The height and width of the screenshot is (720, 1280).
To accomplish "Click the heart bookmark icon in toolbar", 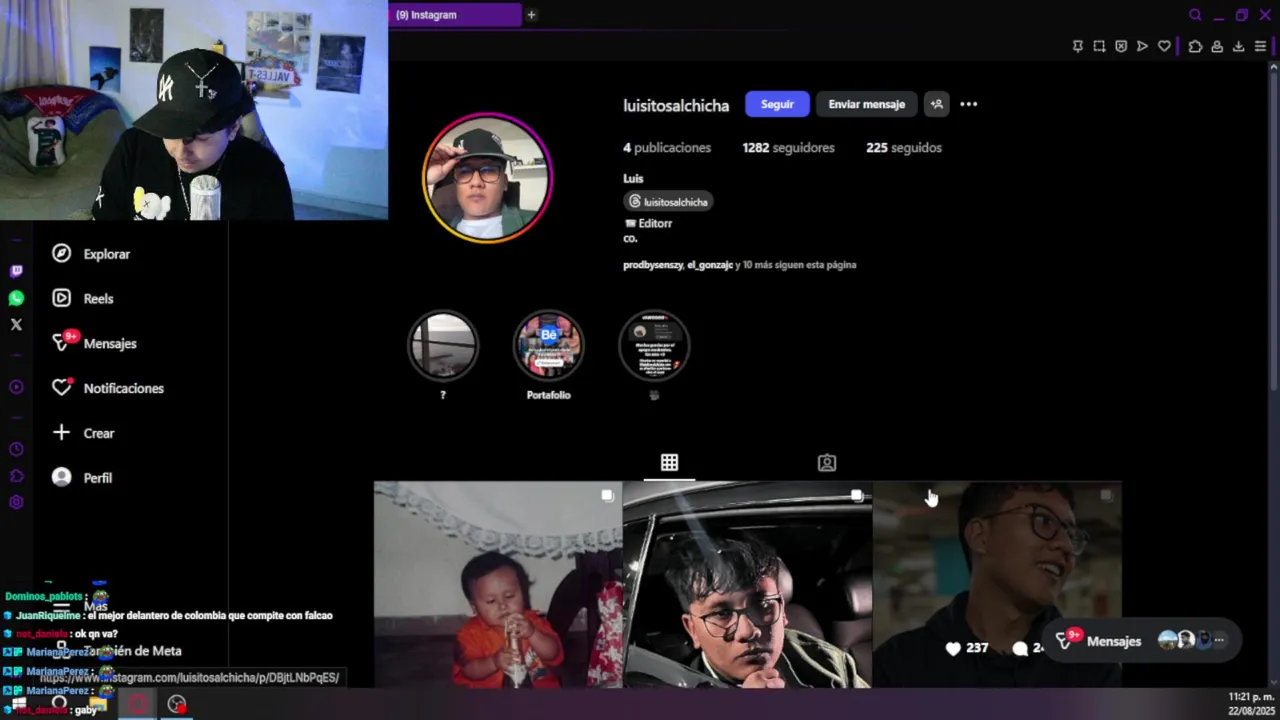I will tap(1164, 46).
